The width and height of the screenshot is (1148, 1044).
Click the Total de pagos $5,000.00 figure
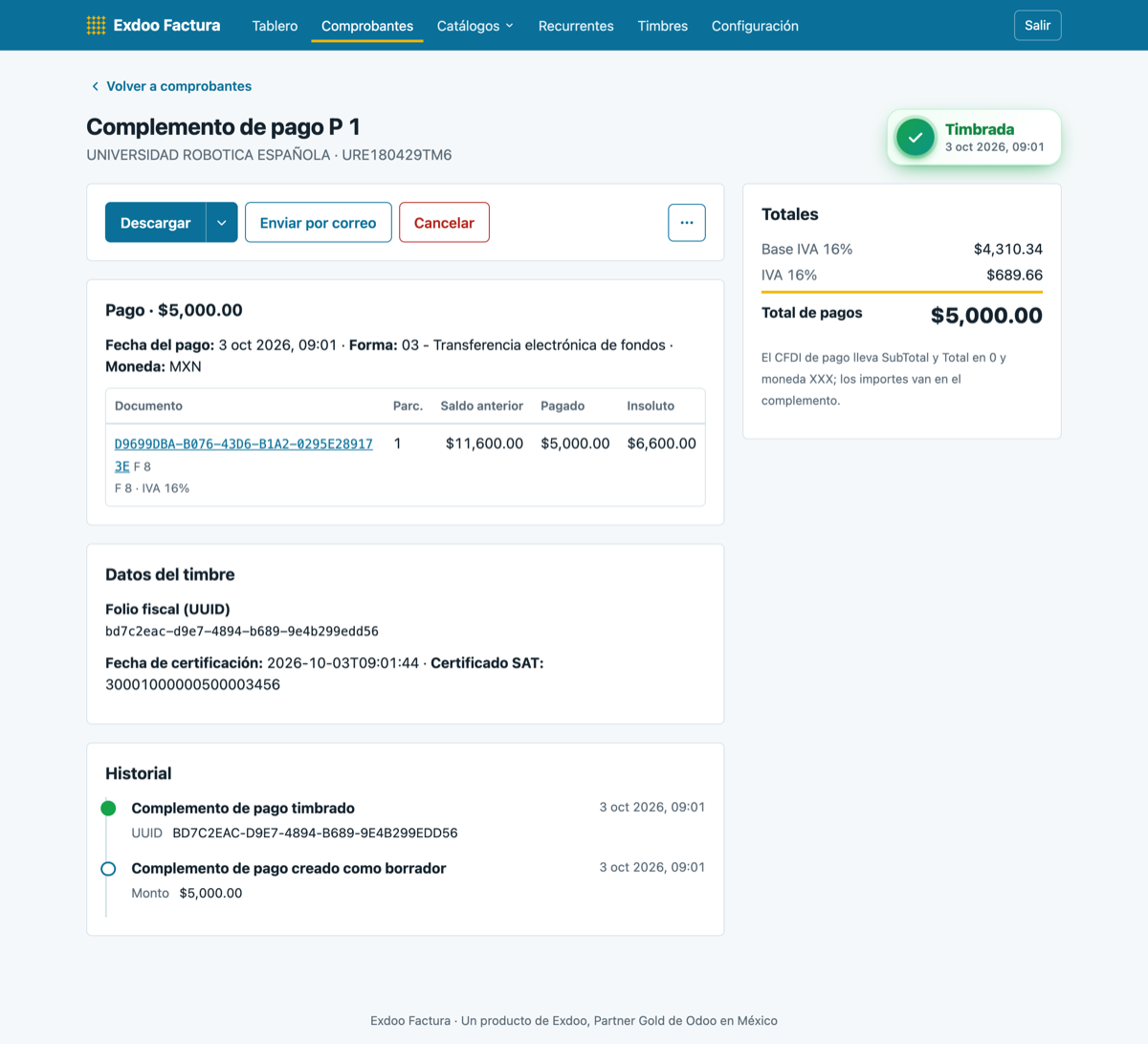click(x=986, y=316)
